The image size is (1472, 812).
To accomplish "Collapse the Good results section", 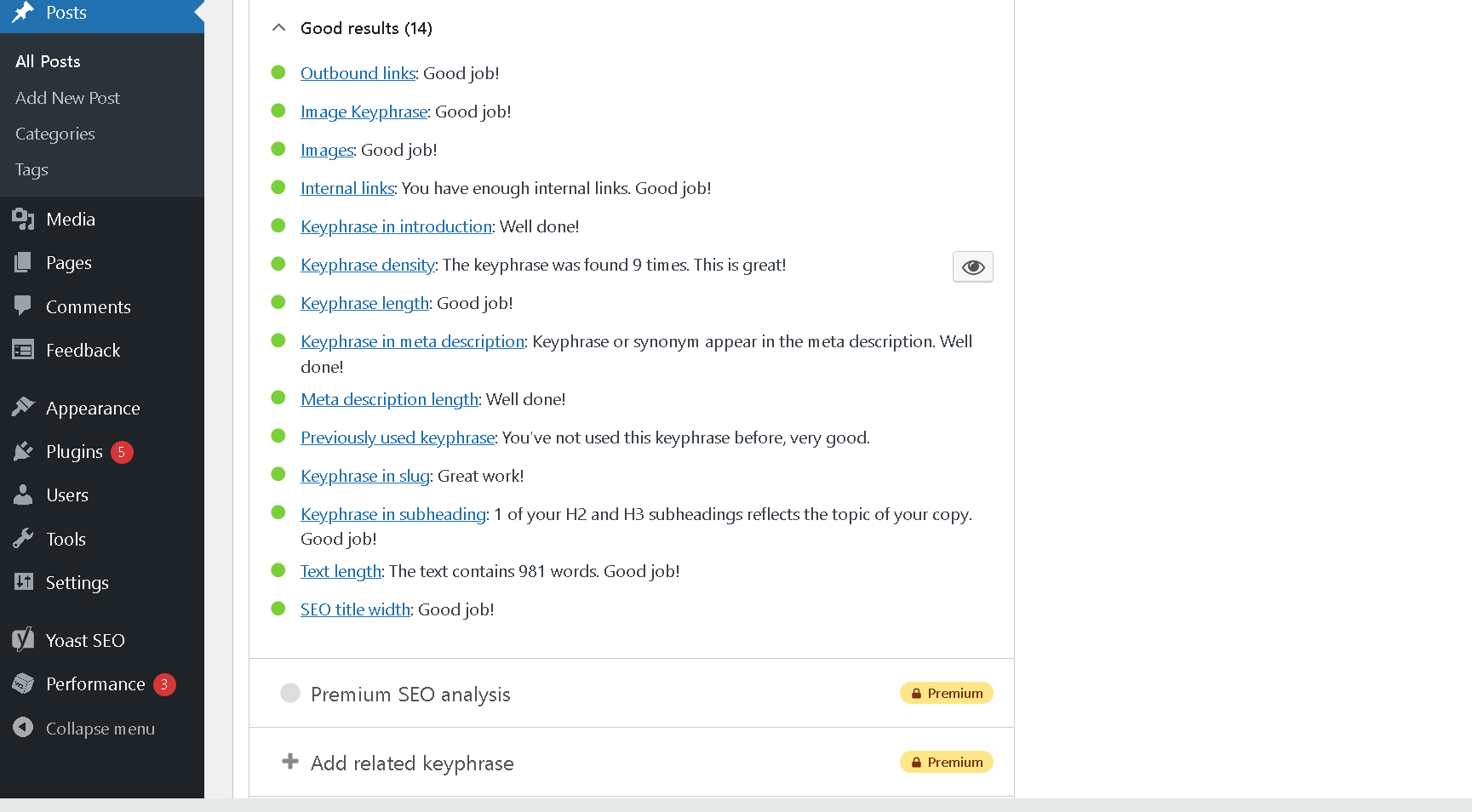I will point(278,28).
